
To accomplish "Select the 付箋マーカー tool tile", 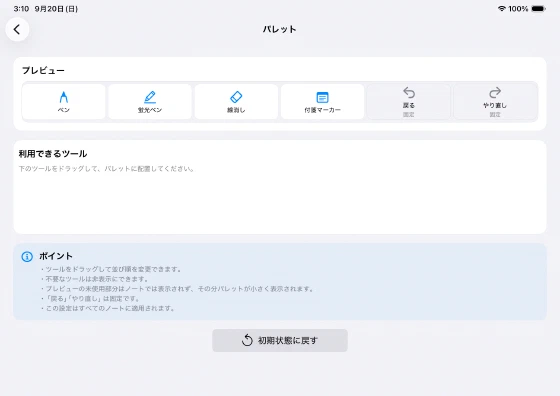I will [322, 102].
